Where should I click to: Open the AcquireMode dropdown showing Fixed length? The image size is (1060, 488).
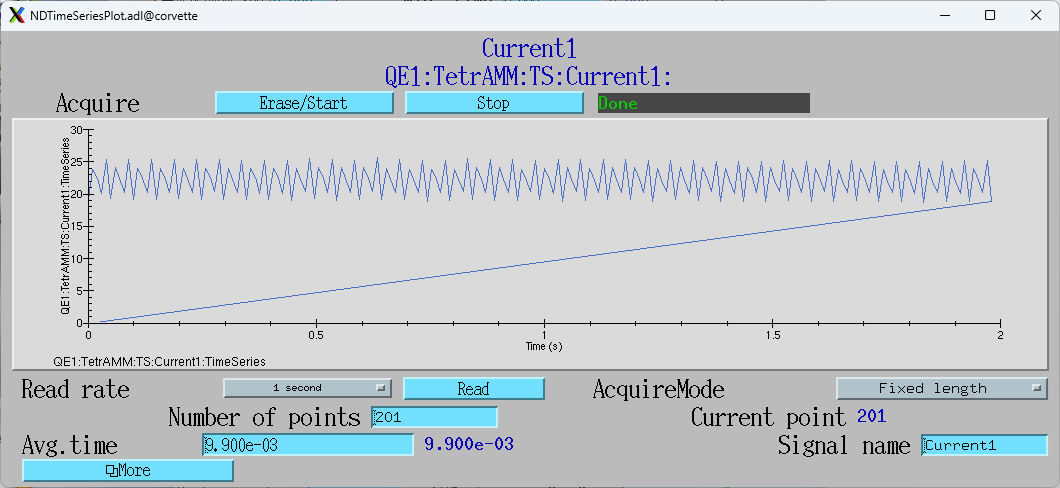coord(942,389)
